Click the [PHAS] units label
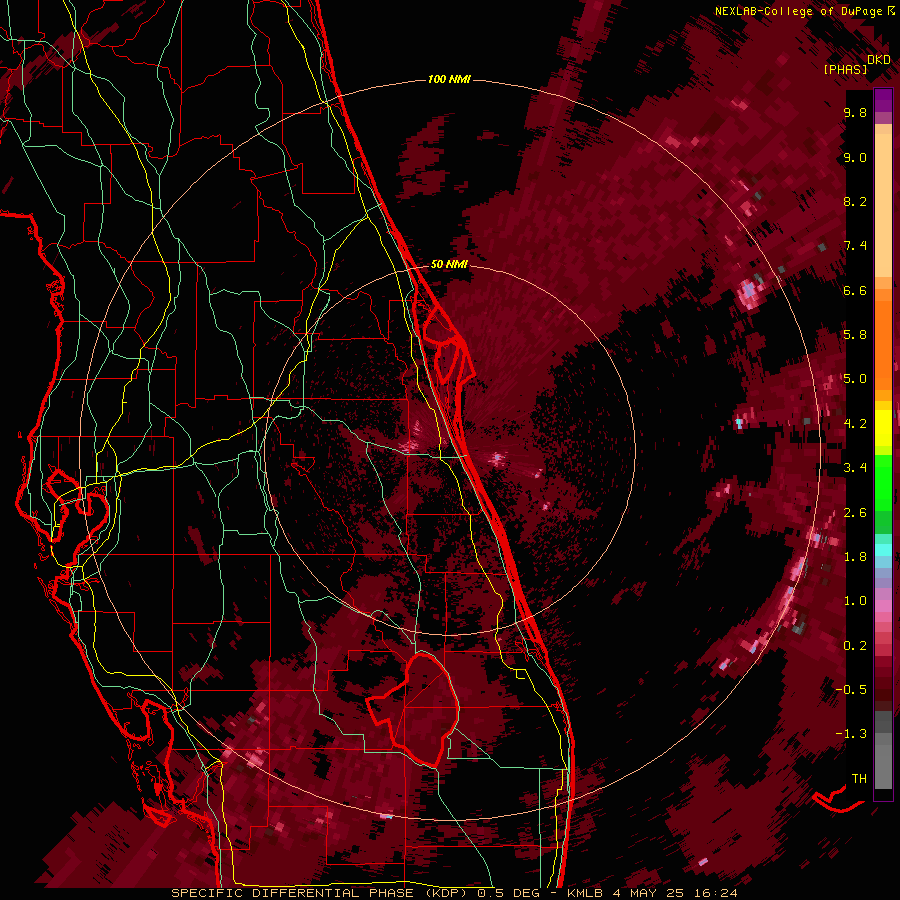Viewport: 900px width, 900px height. coord(845,69)
